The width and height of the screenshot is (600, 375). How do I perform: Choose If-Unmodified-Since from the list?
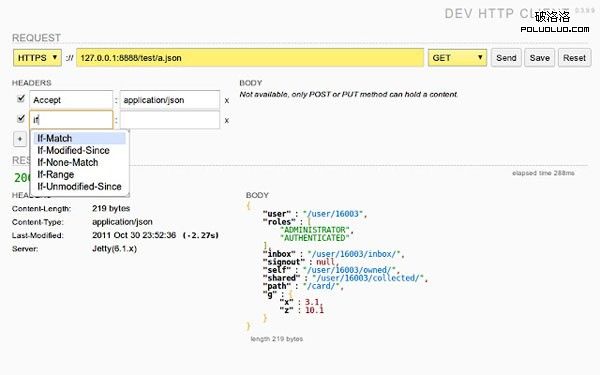click(80, 186)
